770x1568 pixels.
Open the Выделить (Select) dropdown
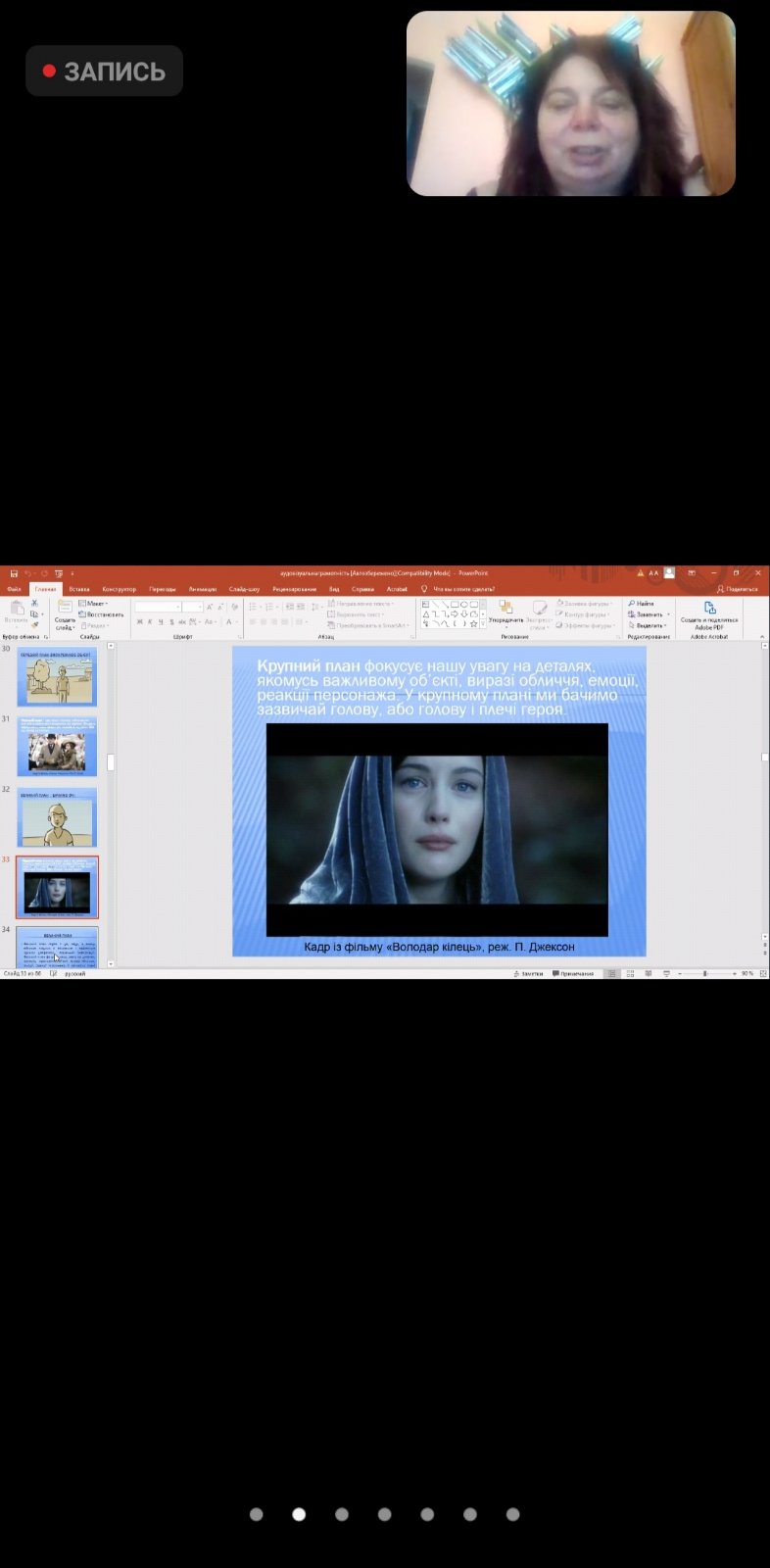pyautogui.click(x=650, y=625)
